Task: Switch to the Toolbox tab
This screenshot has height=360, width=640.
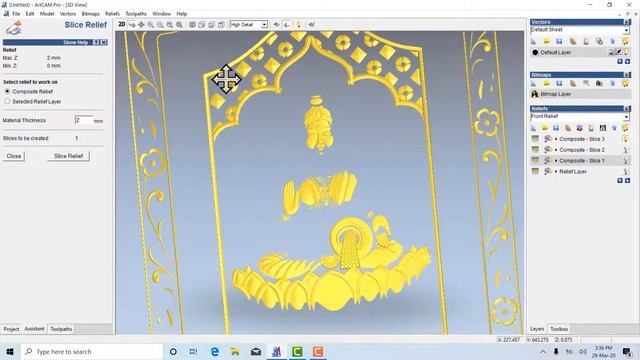Action: coord(559,329)
